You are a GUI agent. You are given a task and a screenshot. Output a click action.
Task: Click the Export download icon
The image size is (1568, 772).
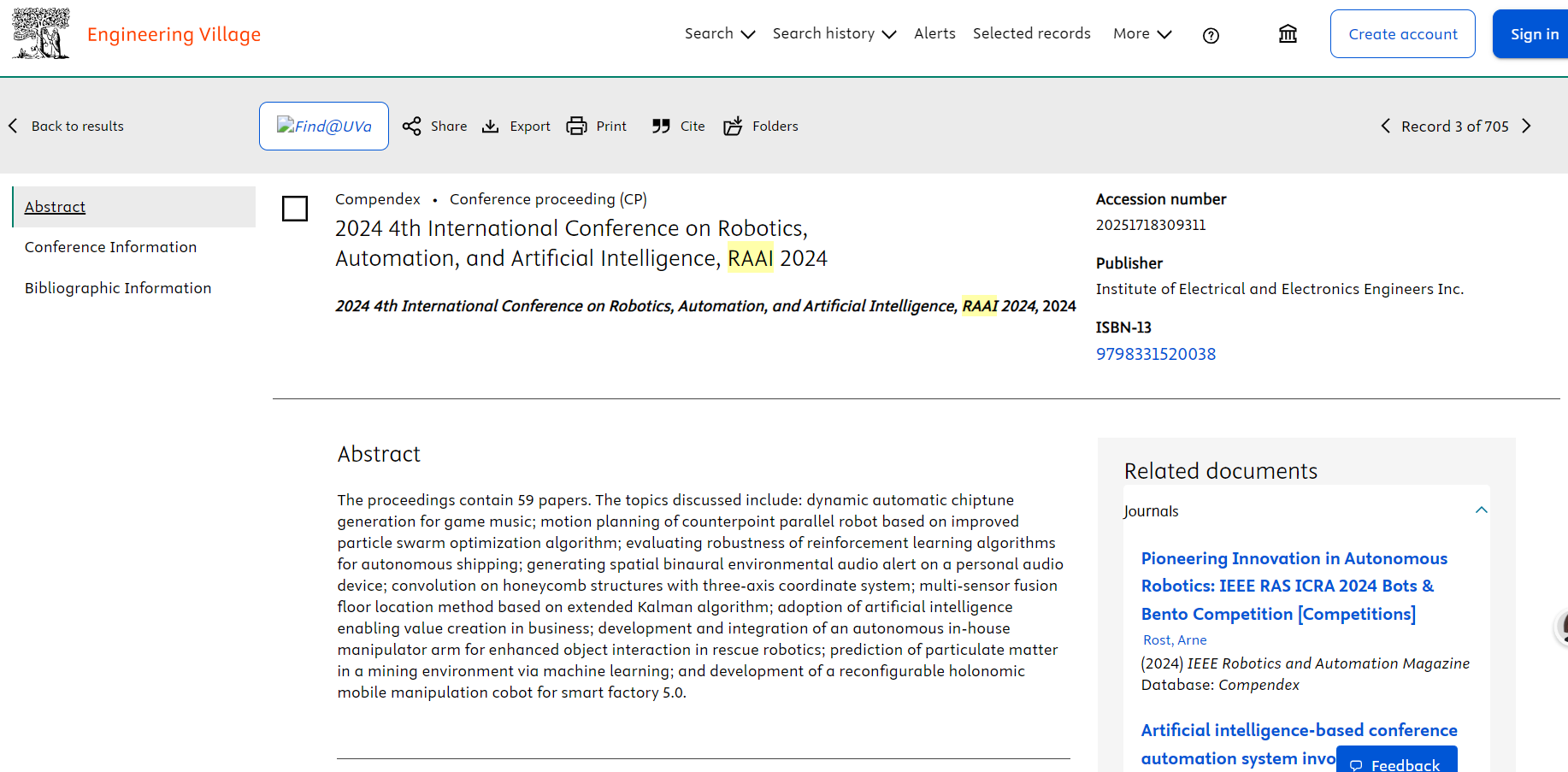tap(491, 126)
